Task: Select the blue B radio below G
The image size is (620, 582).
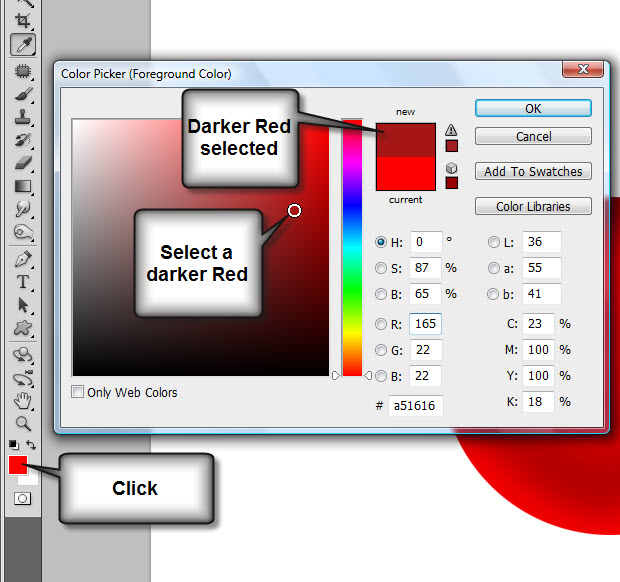Action: point(381,376)
